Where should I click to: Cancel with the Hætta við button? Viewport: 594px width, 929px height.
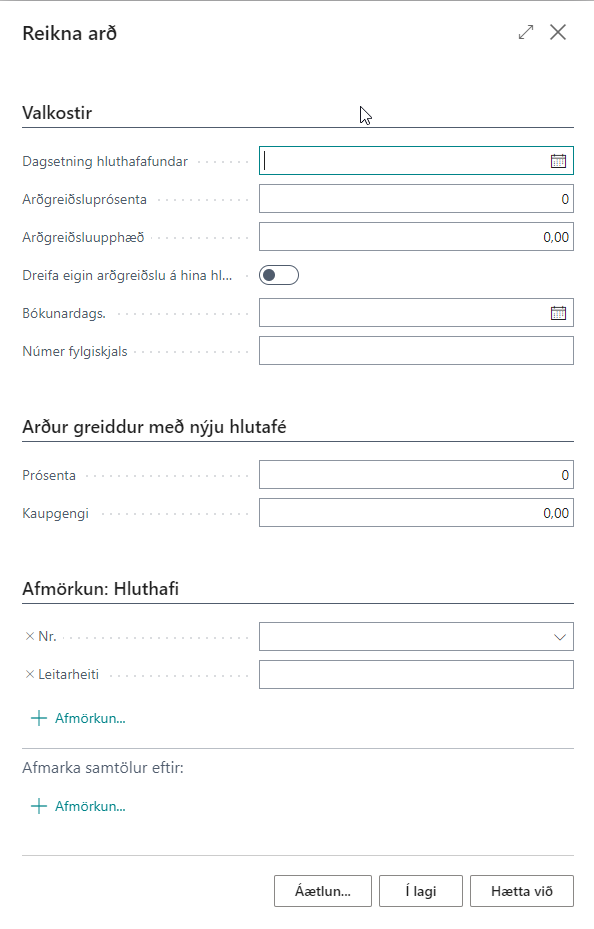tap(522, 891)
